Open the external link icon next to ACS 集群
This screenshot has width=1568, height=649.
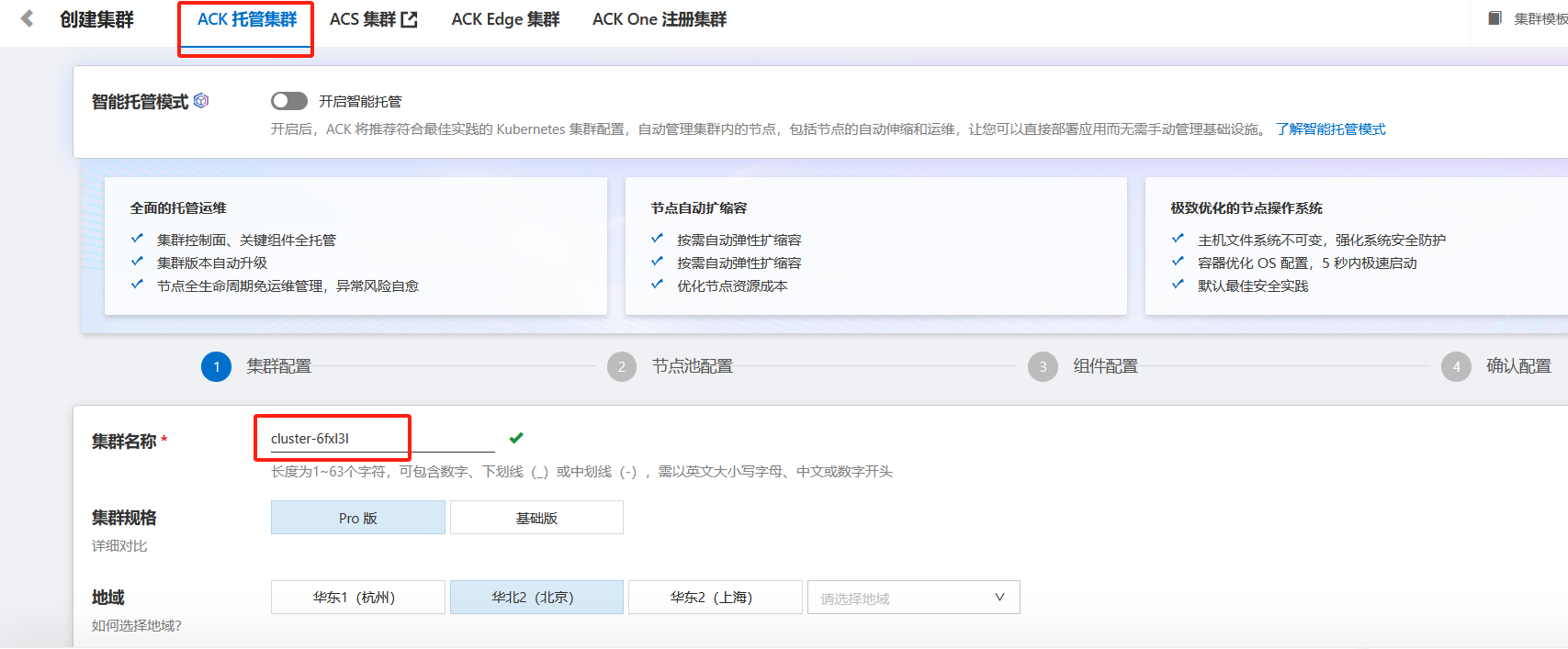410,19
